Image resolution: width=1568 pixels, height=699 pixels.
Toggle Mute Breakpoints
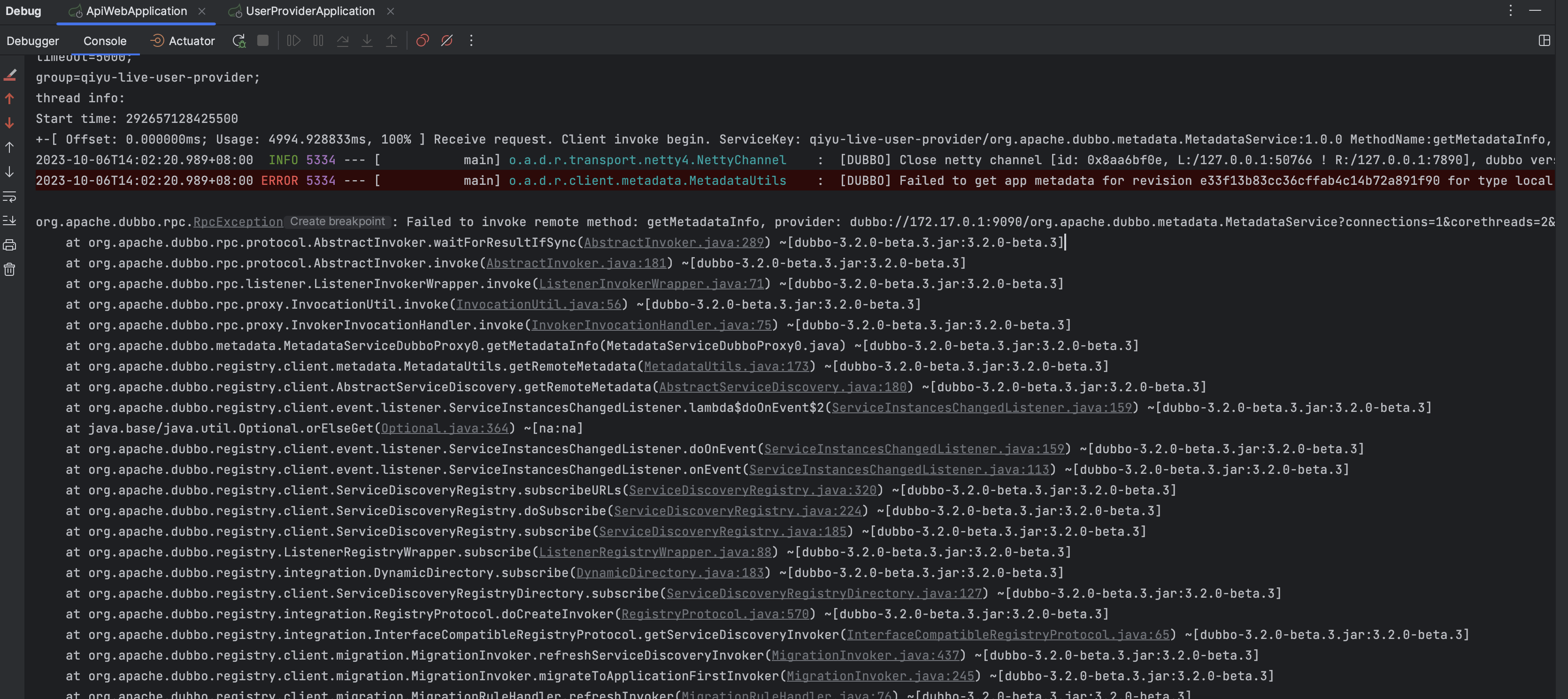point(447,41)
